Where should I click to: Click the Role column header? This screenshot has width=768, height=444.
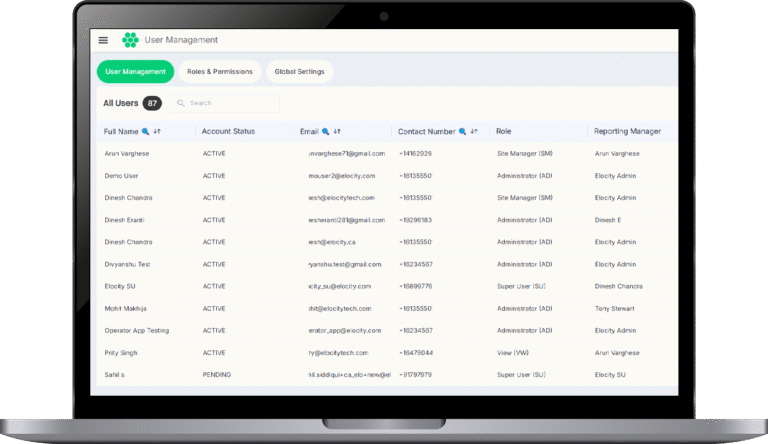click(504, 131)
